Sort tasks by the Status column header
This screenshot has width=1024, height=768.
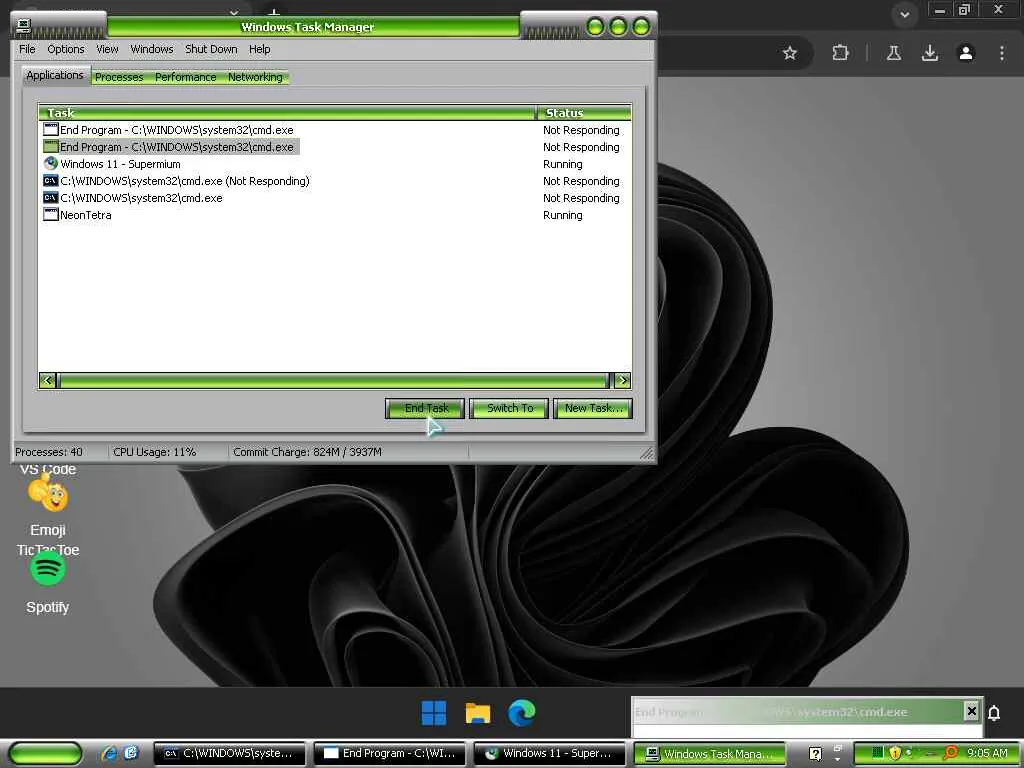pyautogui.click(x=584, y=112)
